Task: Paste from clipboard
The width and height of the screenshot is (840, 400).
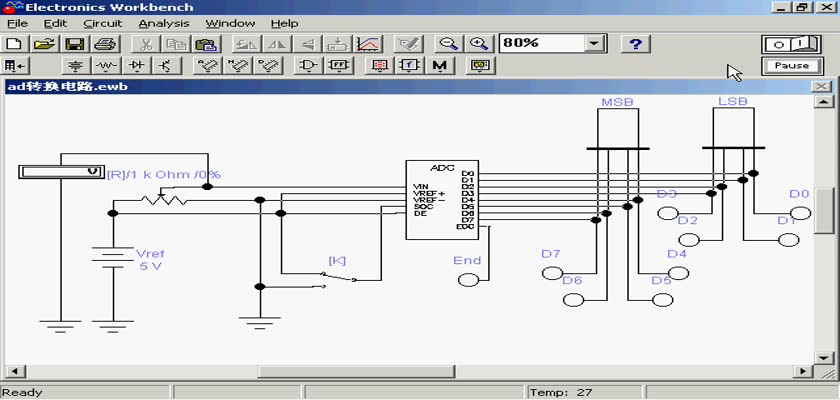Action: 206,44
